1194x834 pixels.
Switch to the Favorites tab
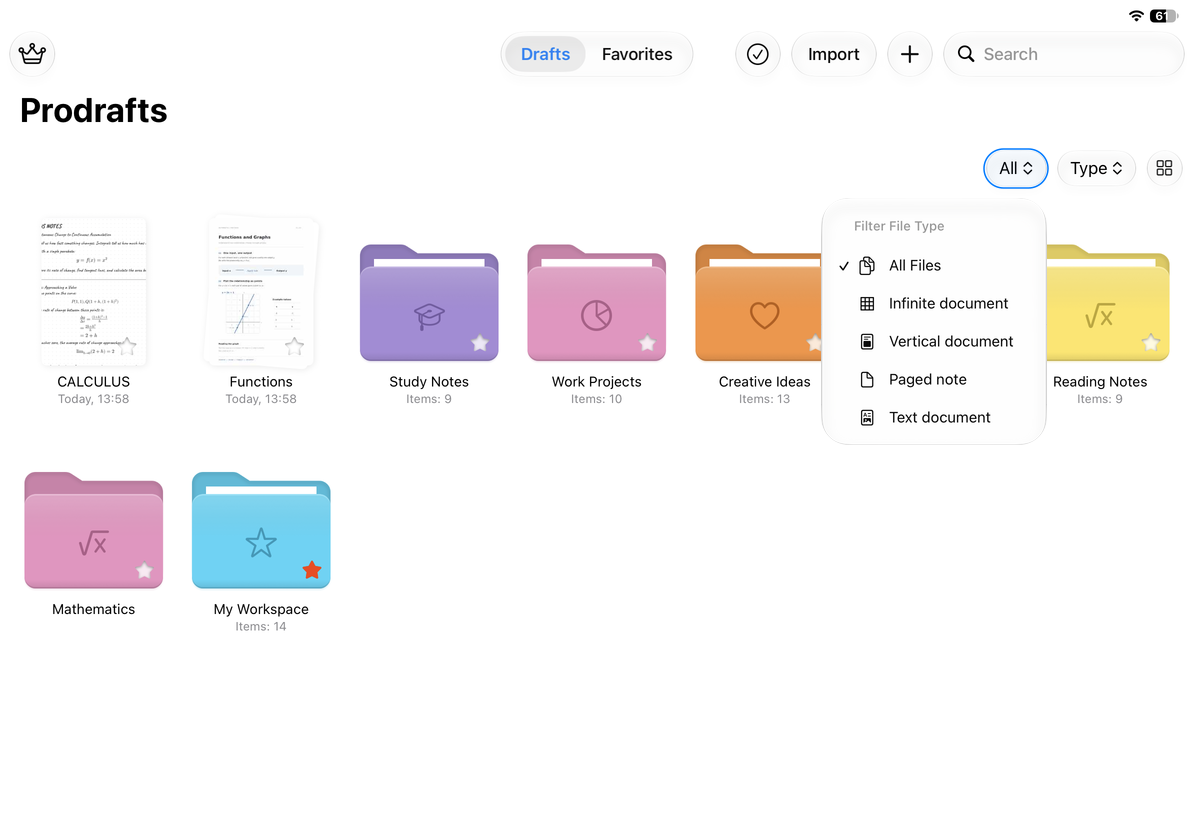tap(637, 54)
